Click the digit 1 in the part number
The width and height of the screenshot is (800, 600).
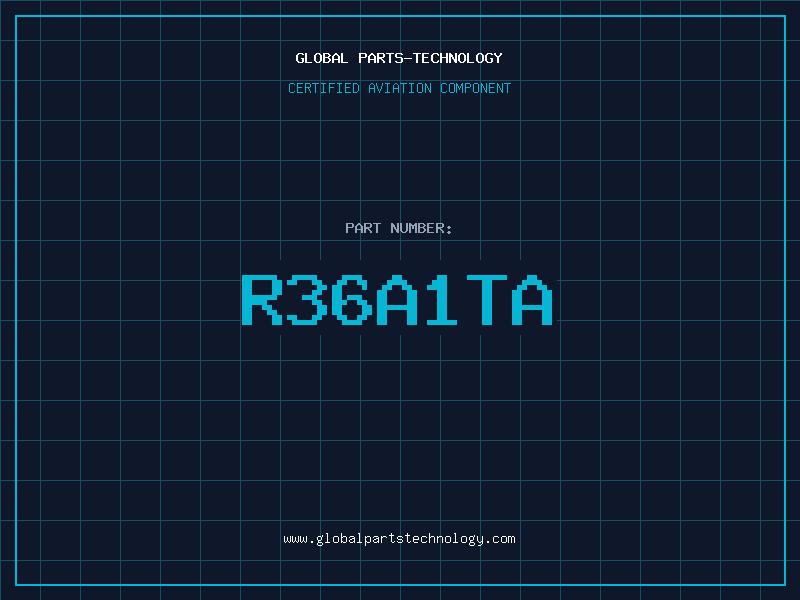click(x=442, y=299)
